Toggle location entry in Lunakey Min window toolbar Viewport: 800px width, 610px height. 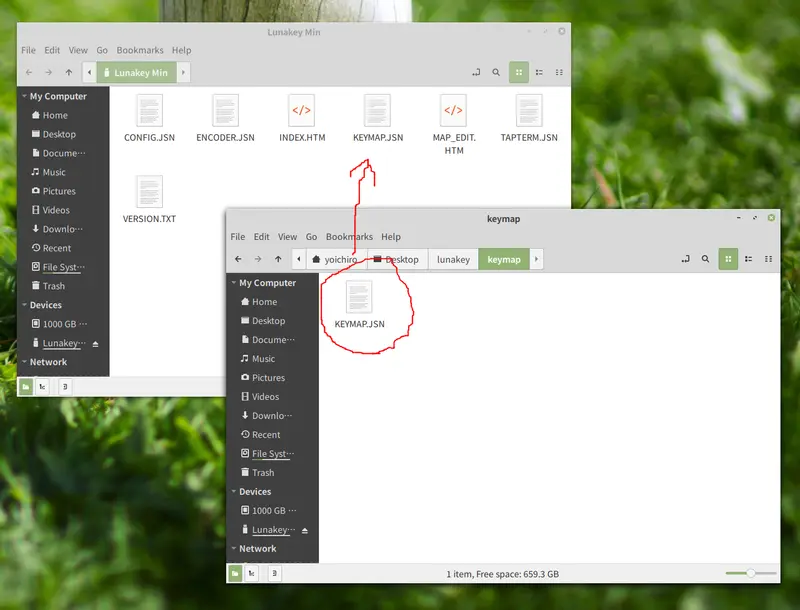point(475,72)
